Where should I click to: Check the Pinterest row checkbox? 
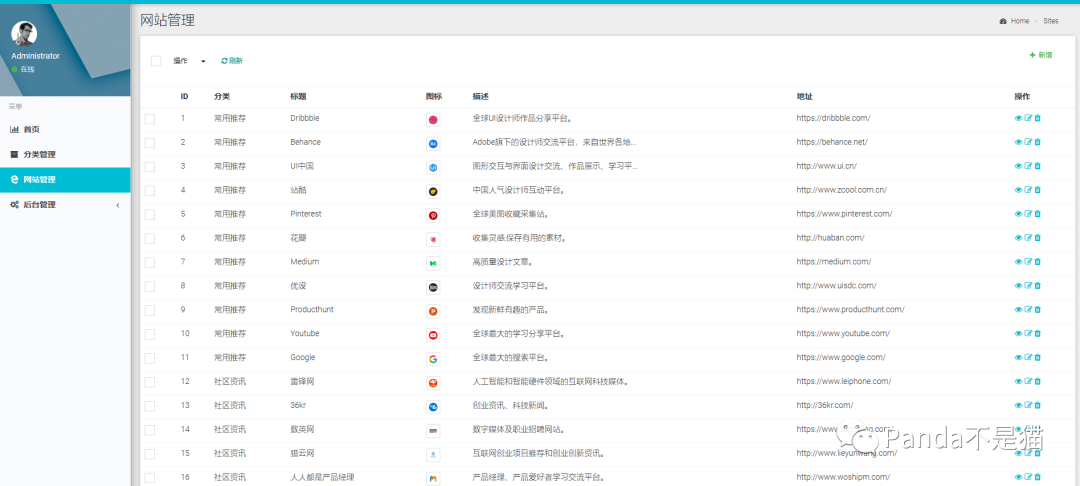tap(149, 215)
